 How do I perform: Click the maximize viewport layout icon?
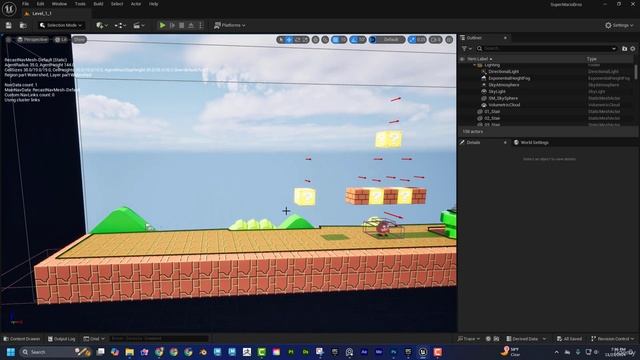coord(449,40)
